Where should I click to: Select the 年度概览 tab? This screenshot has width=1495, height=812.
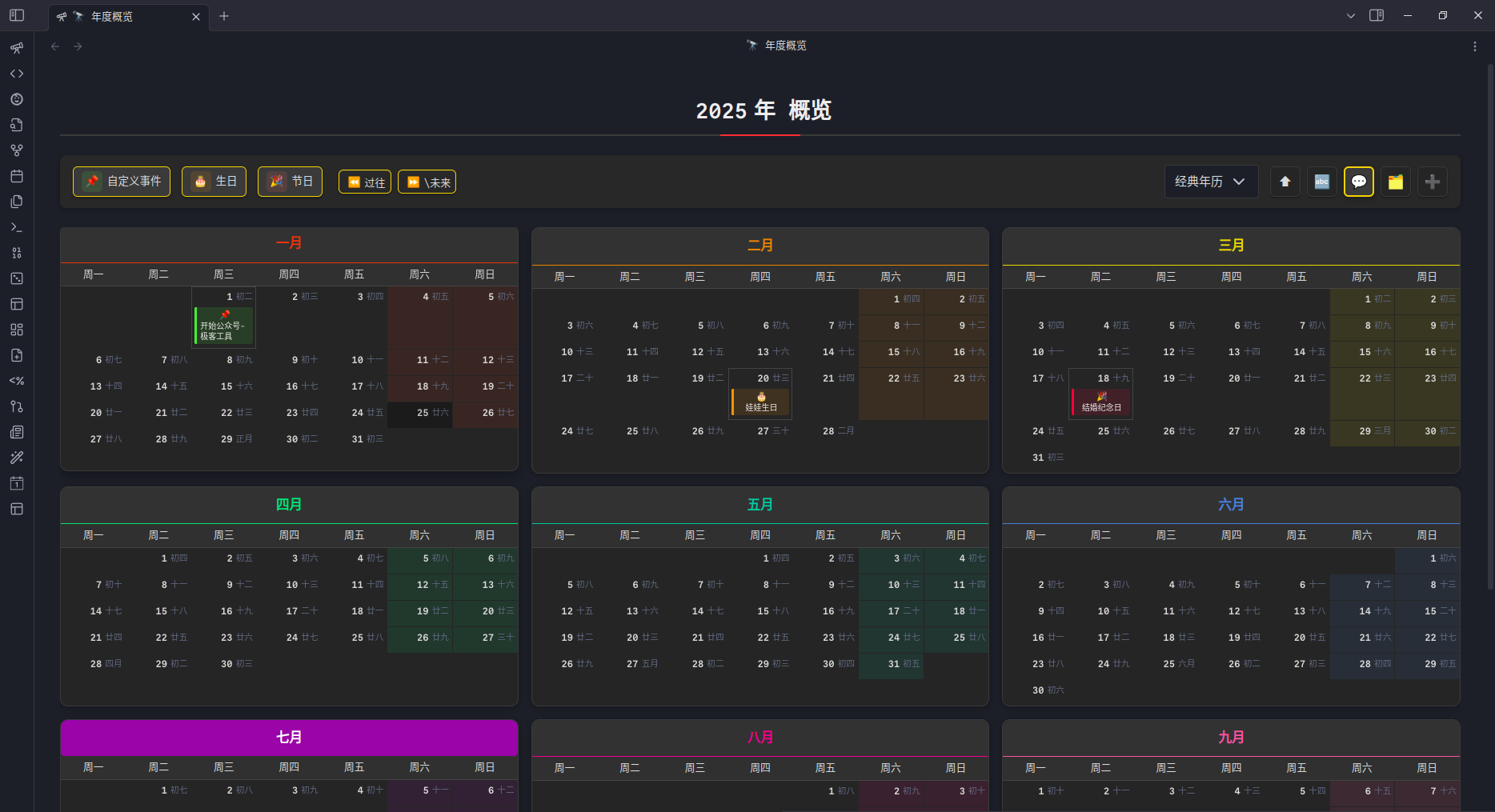tap(120, 17)
